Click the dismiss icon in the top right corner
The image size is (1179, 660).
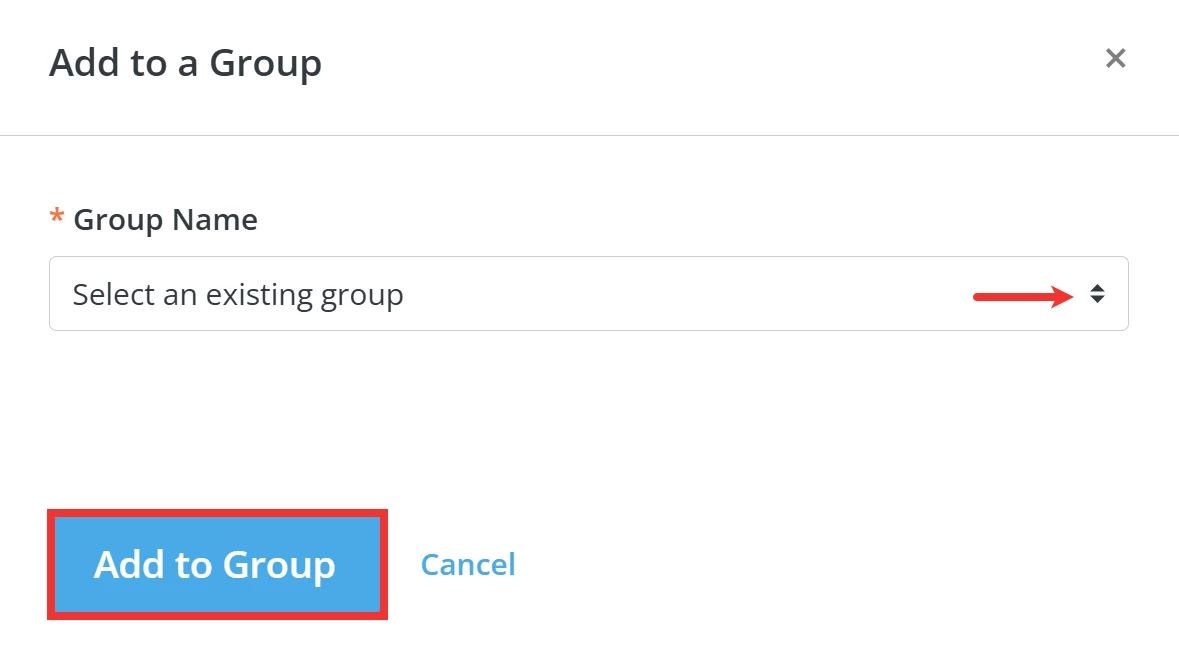[x=1115, y=58]
